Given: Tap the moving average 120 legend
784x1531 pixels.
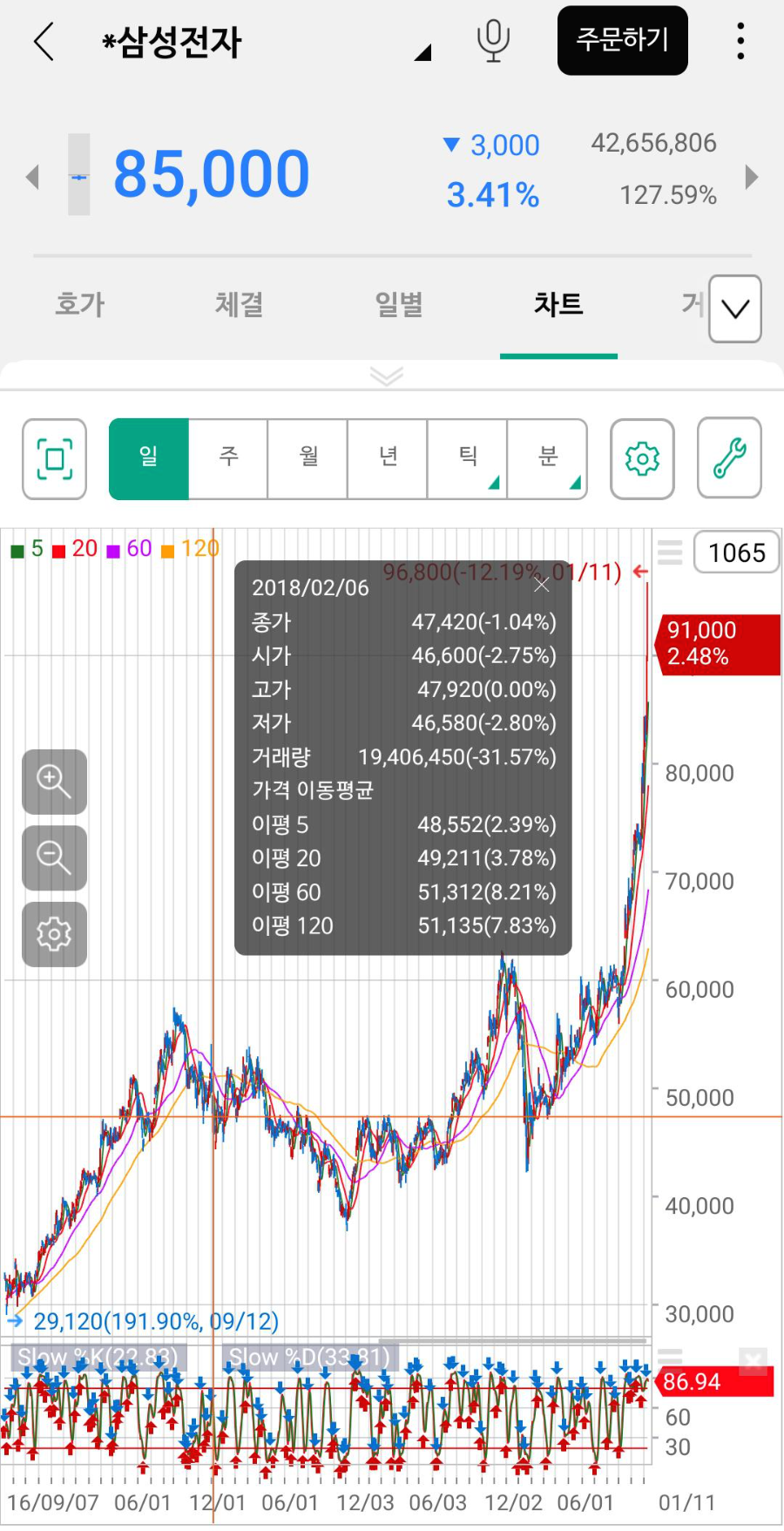Looking at the screenshot, I should [190, 549].
